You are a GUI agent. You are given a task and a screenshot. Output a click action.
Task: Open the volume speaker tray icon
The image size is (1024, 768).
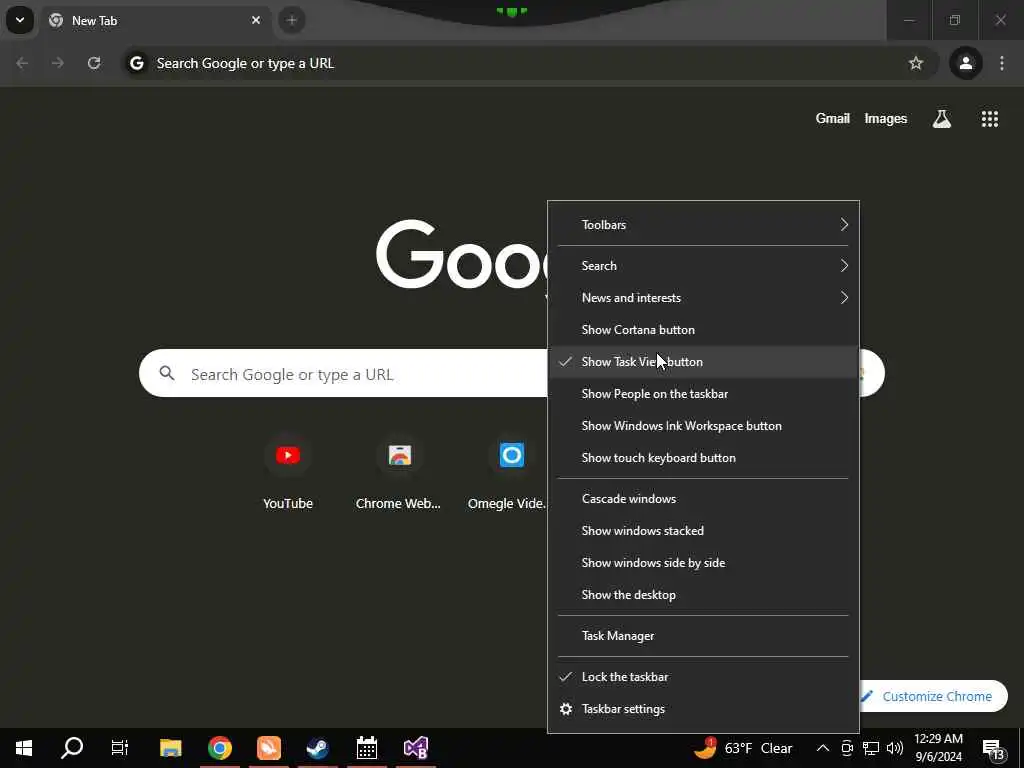[x=895, y=748]
